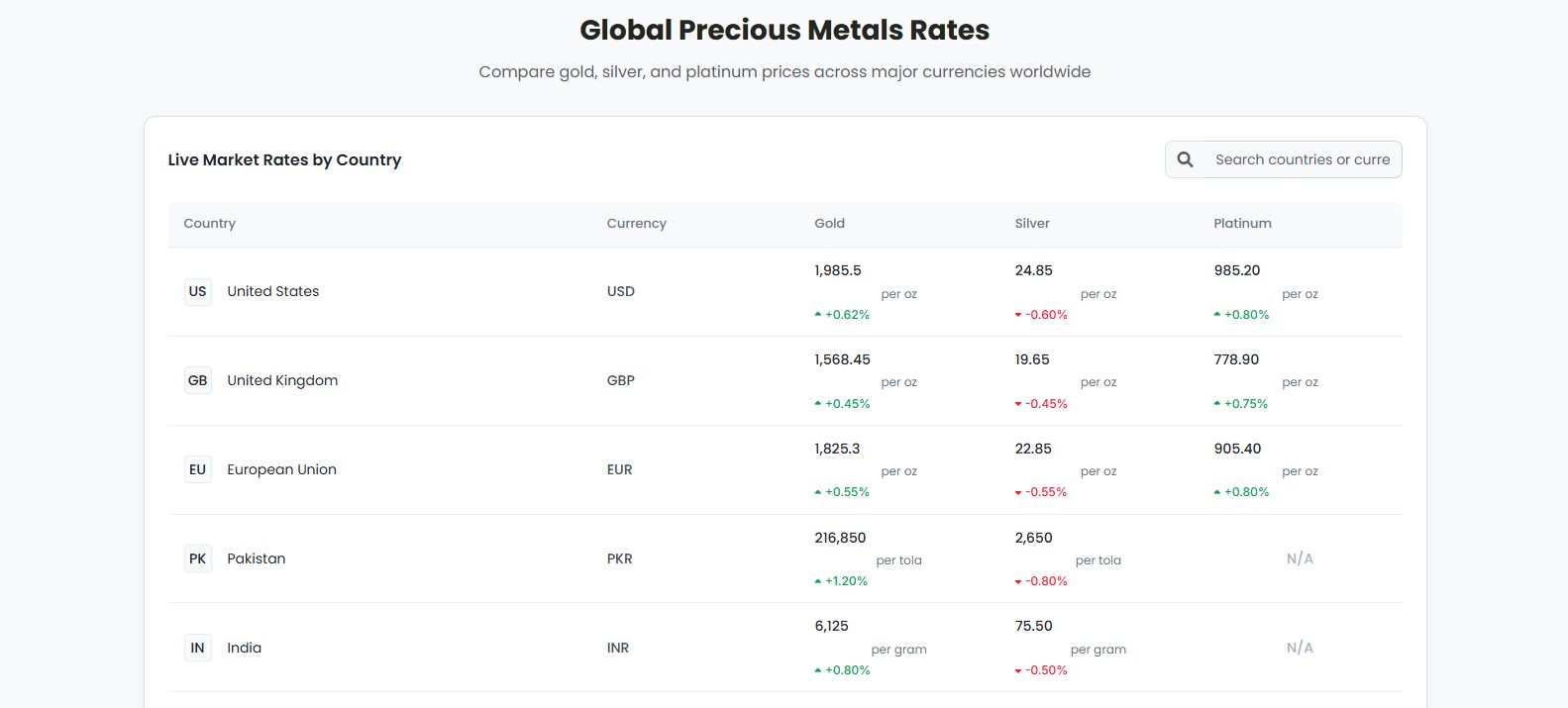Viewport: 1568px width, 708px height.
Task: Click the search magnifier icon
Action: tap(1185, 159)
